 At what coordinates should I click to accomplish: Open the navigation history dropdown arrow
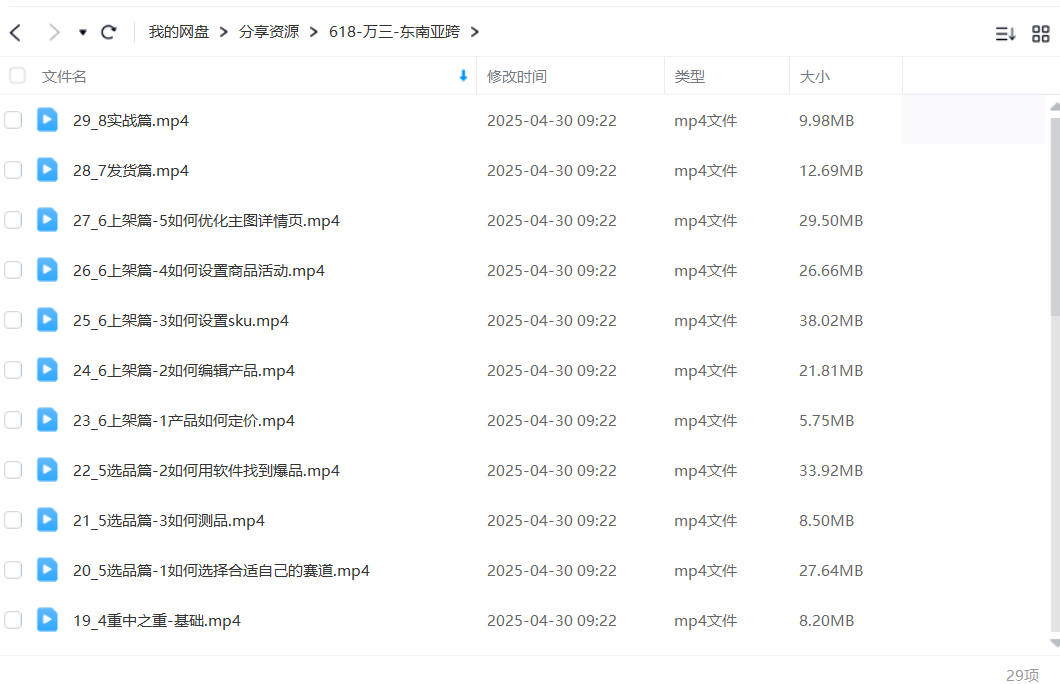click(x=82, y=32)
